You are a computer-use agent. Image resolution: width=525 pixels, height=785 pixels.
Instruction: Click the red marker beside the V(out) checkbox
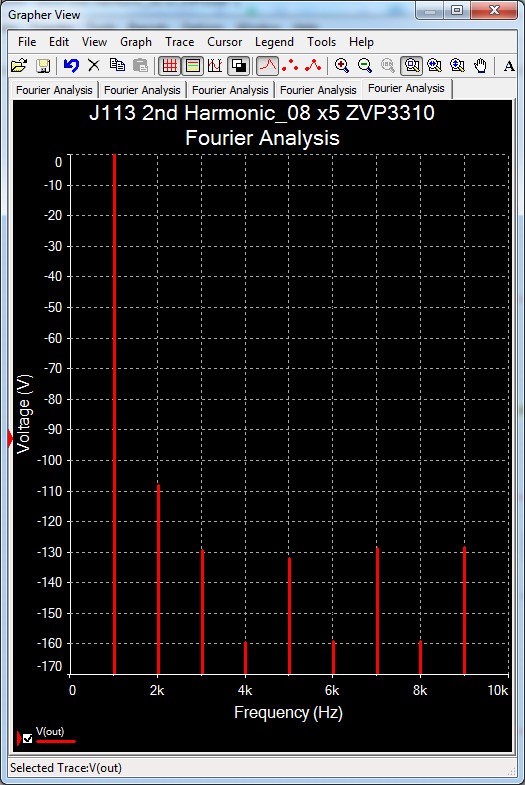point(19,738)
